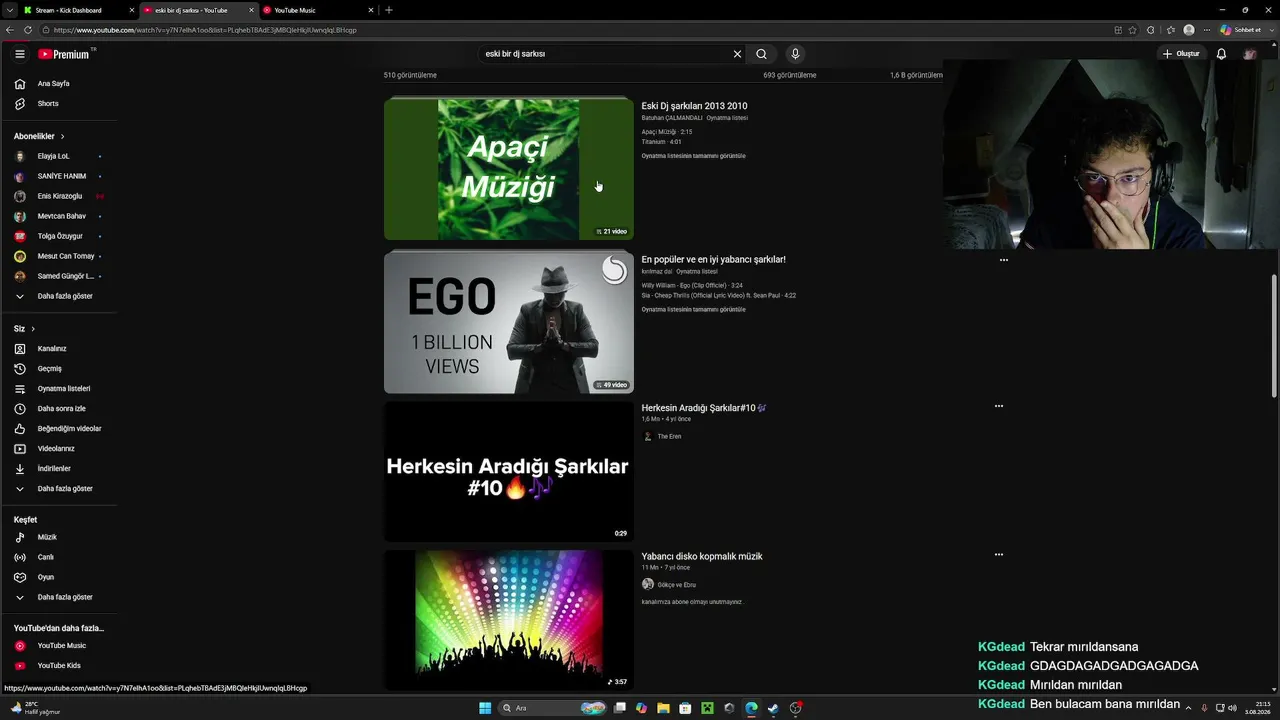Viewport: 1280px width, 720px height.
Task: Open more options for Yabancı disko kopmalık müzik
Action: 998,554
